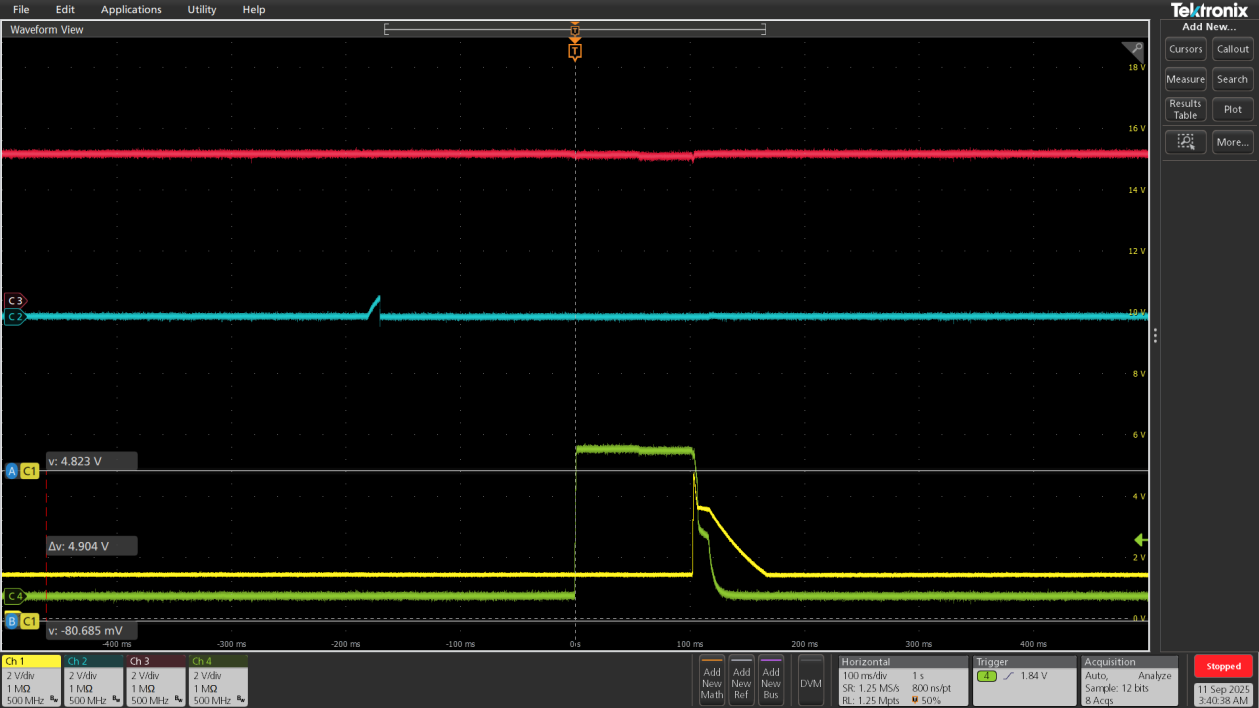Open the Ch 2 settings badge
1259x708 pixels.
click(x=94, y=681)
